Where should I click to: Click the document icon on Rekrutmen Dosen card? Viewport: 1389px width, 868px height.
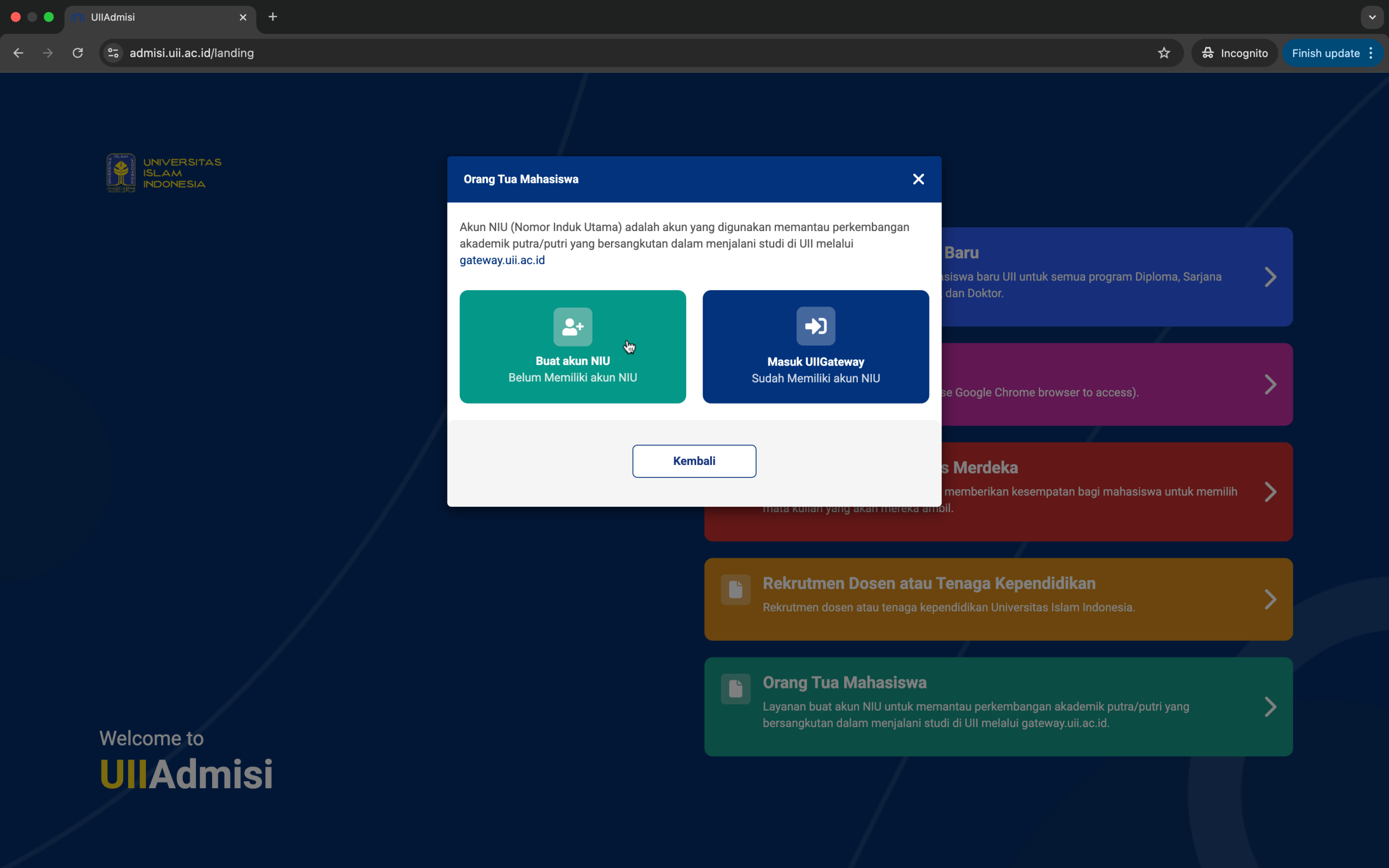pos(735,589)
